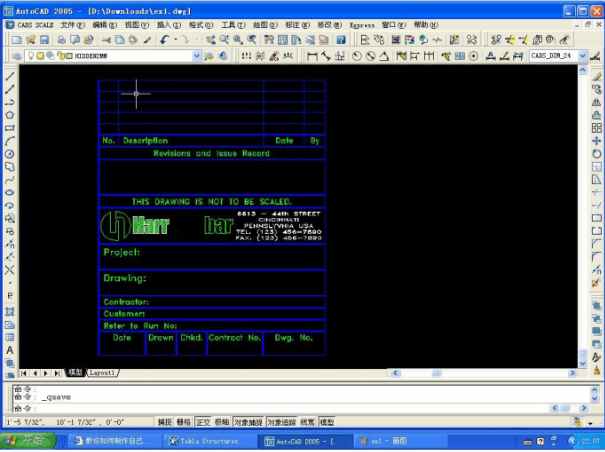Click the Save icon in standard toolbar
The height and width of the screenshot is (452, 605).
pyautogui.click(x=45, y=40)
